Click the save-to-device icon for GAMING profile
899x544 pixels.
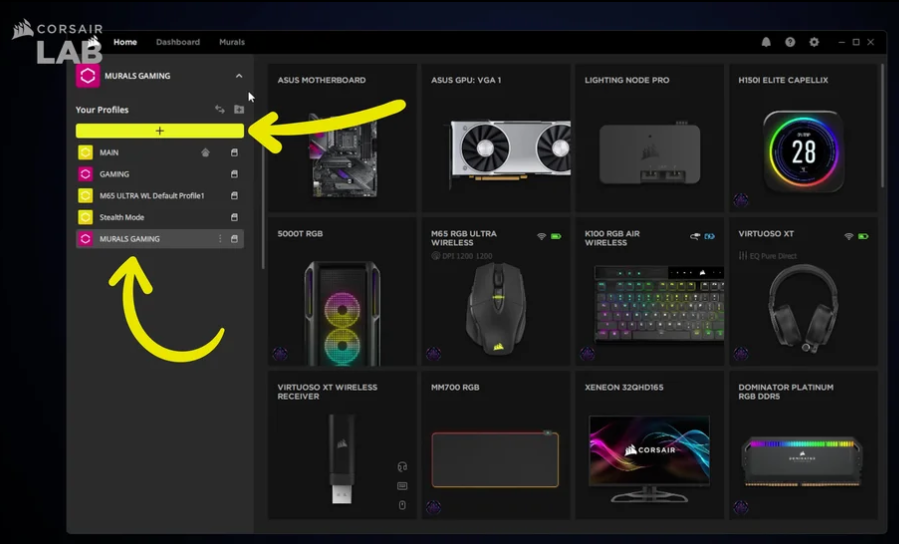point(234,174)
